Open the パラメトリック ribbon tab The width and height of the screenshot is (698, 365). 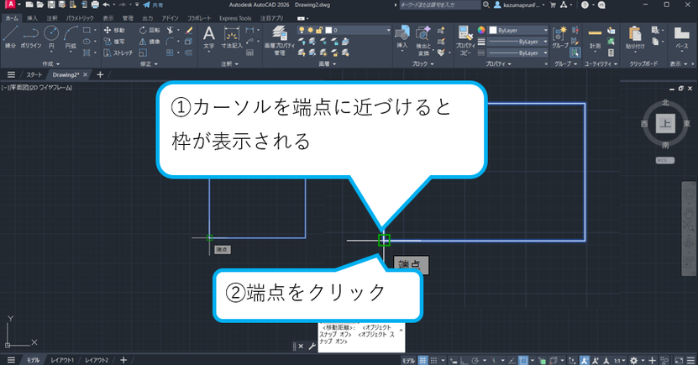coord(80,18)
